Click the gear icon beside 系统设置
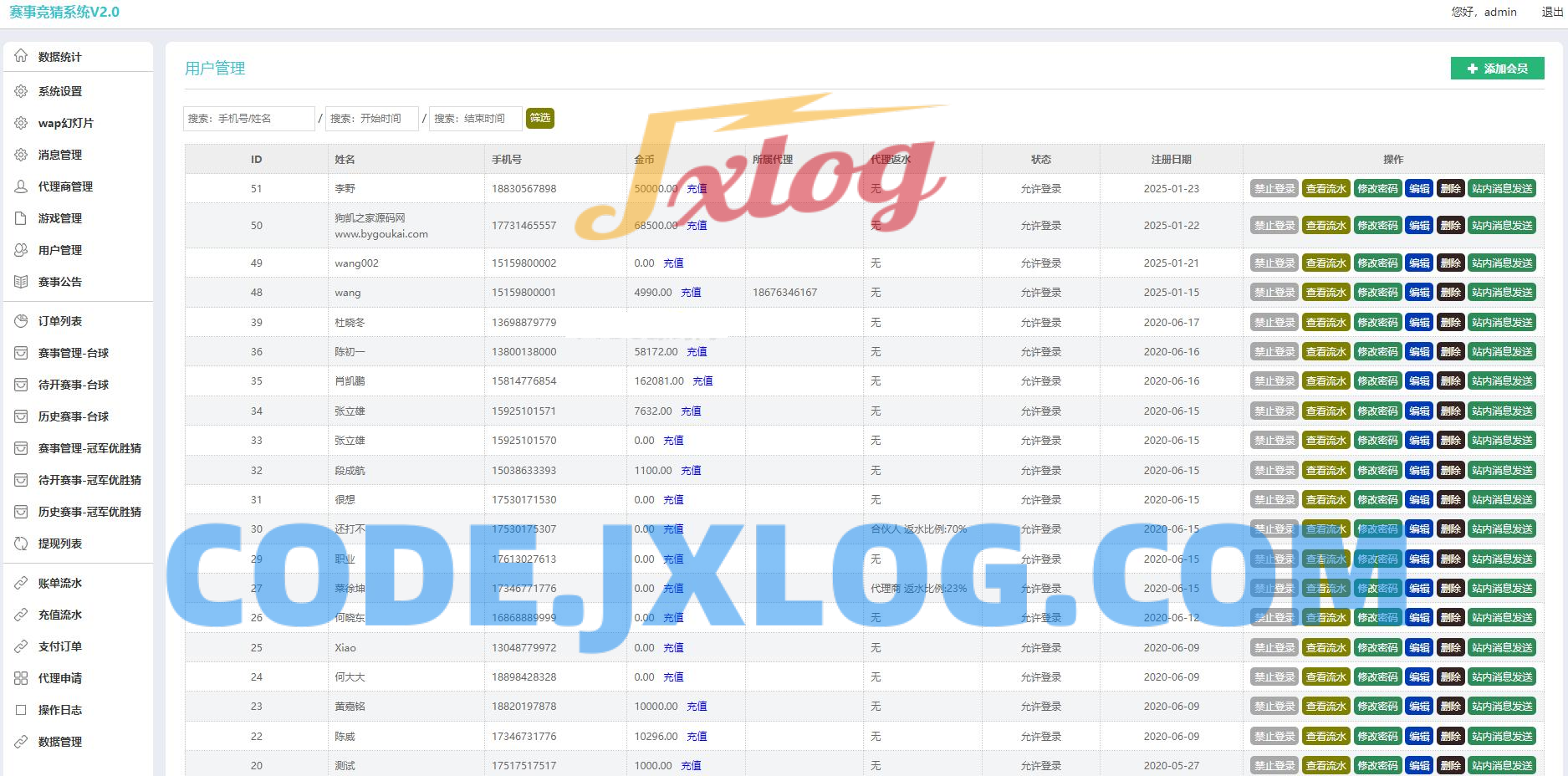The height and width of the screenshot is (776, 1568). (x=21, y=91)
